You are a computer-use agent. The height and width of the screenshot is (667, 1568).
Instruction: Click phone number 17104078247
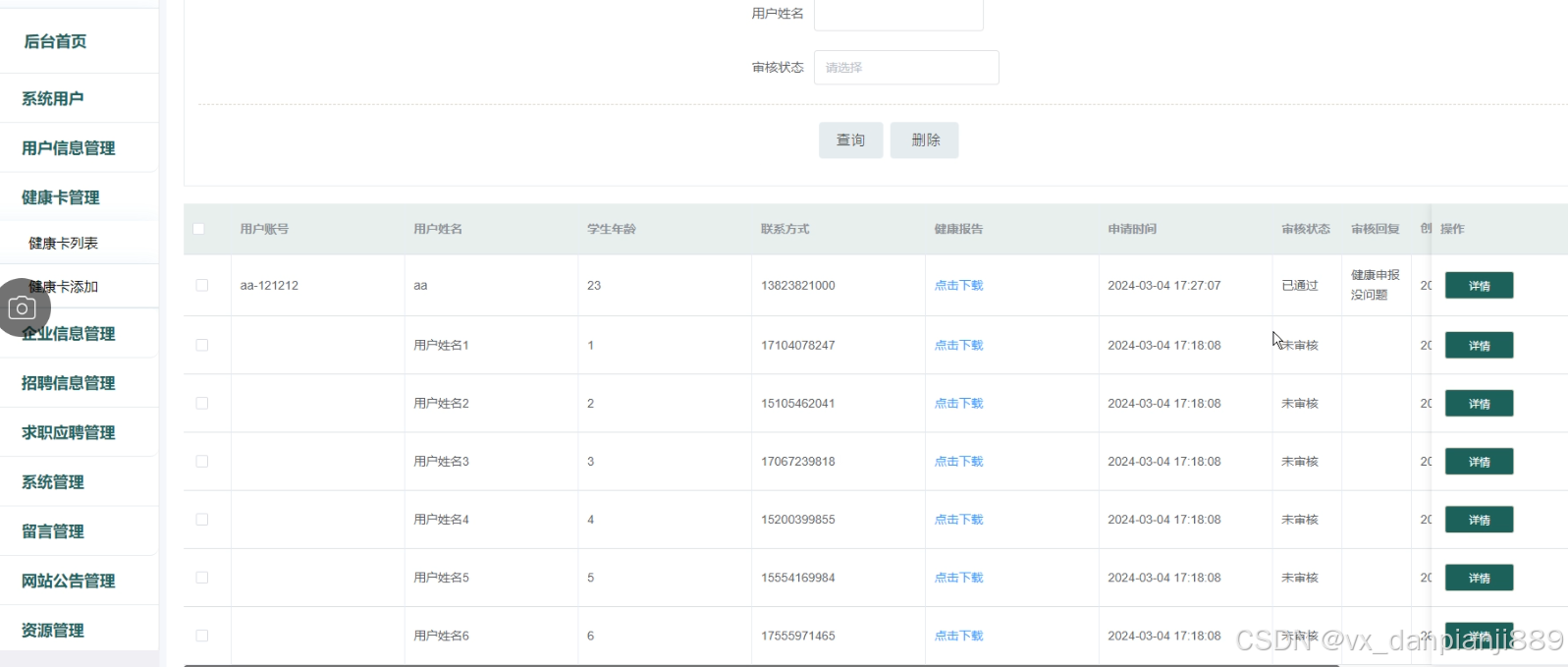798,346
